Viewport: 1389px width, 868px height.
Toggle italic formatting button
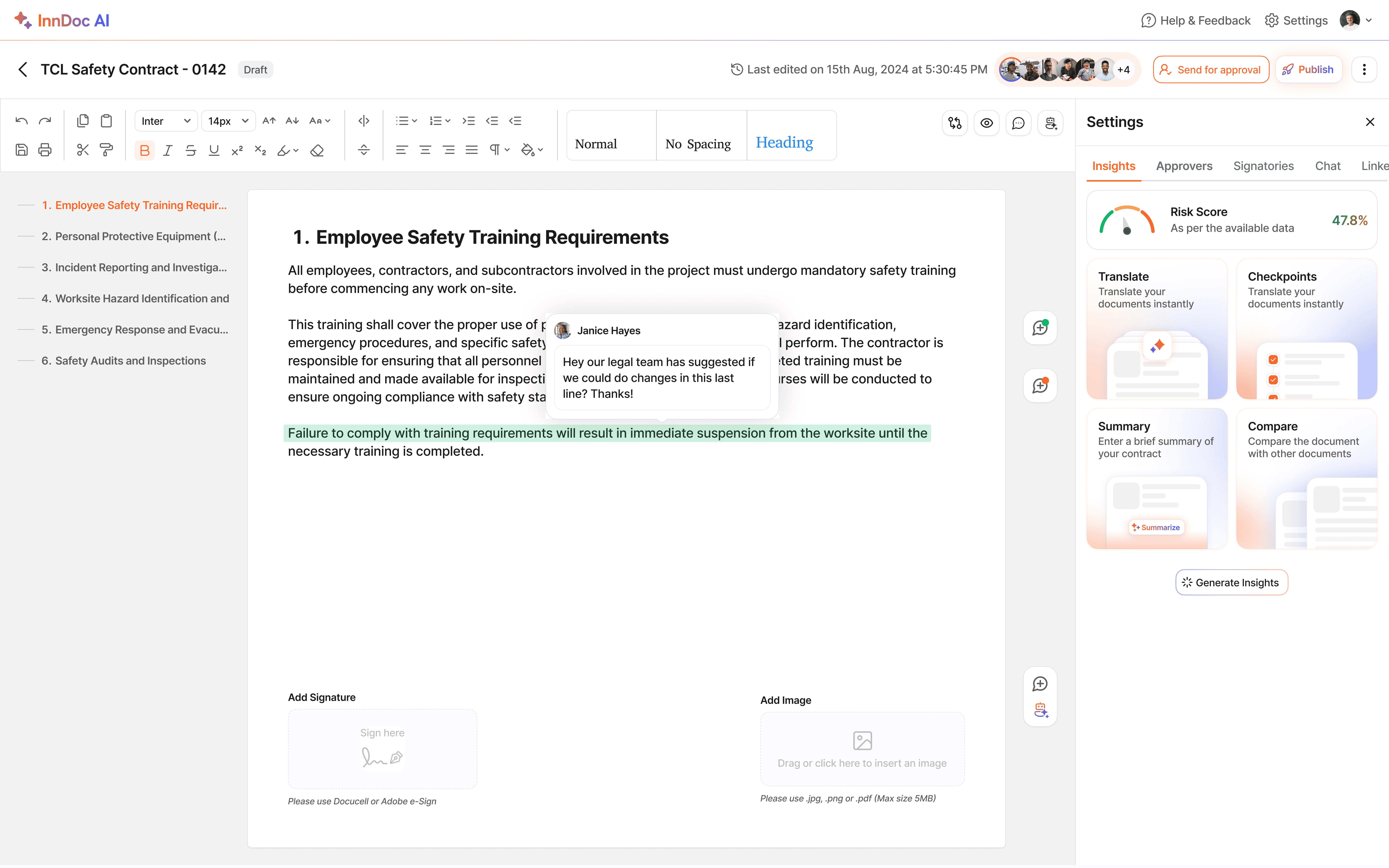coord(168,150)
